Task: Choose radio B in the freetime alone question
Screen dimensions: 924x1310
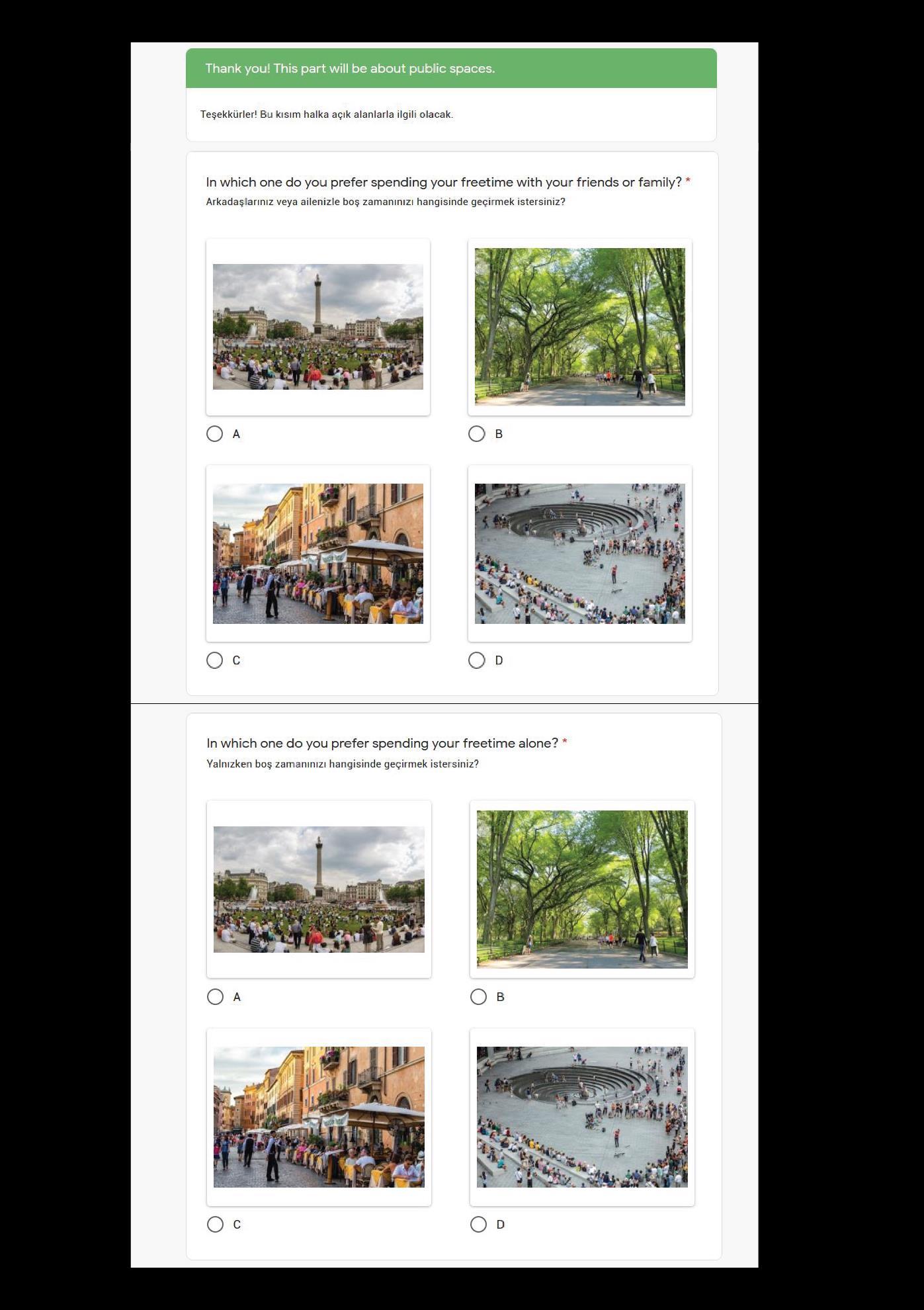Action: [478, 997]
